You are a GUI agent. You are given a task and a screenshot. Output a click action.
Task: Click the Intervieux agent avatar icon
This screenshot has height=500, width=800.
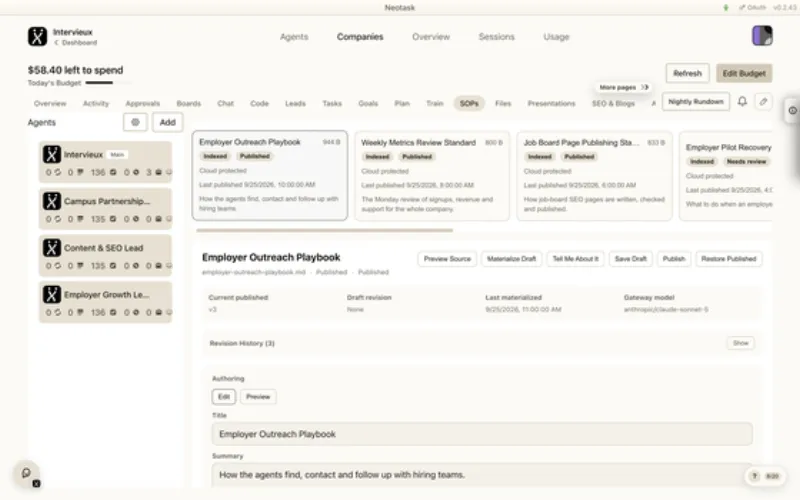click(52, 155)
